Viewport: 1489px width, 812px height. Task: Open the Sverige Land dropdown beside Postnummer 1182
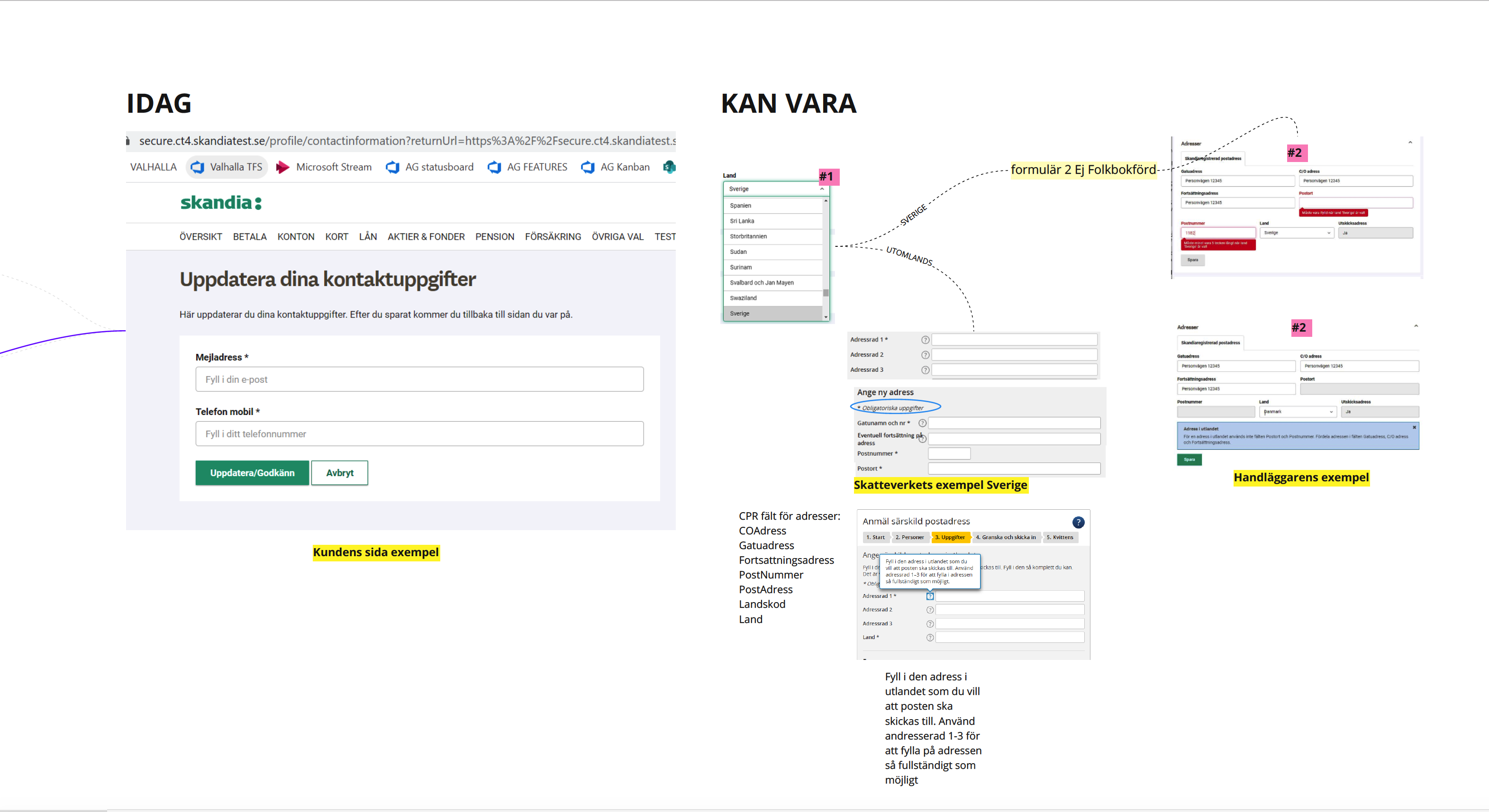[1297, 233]
